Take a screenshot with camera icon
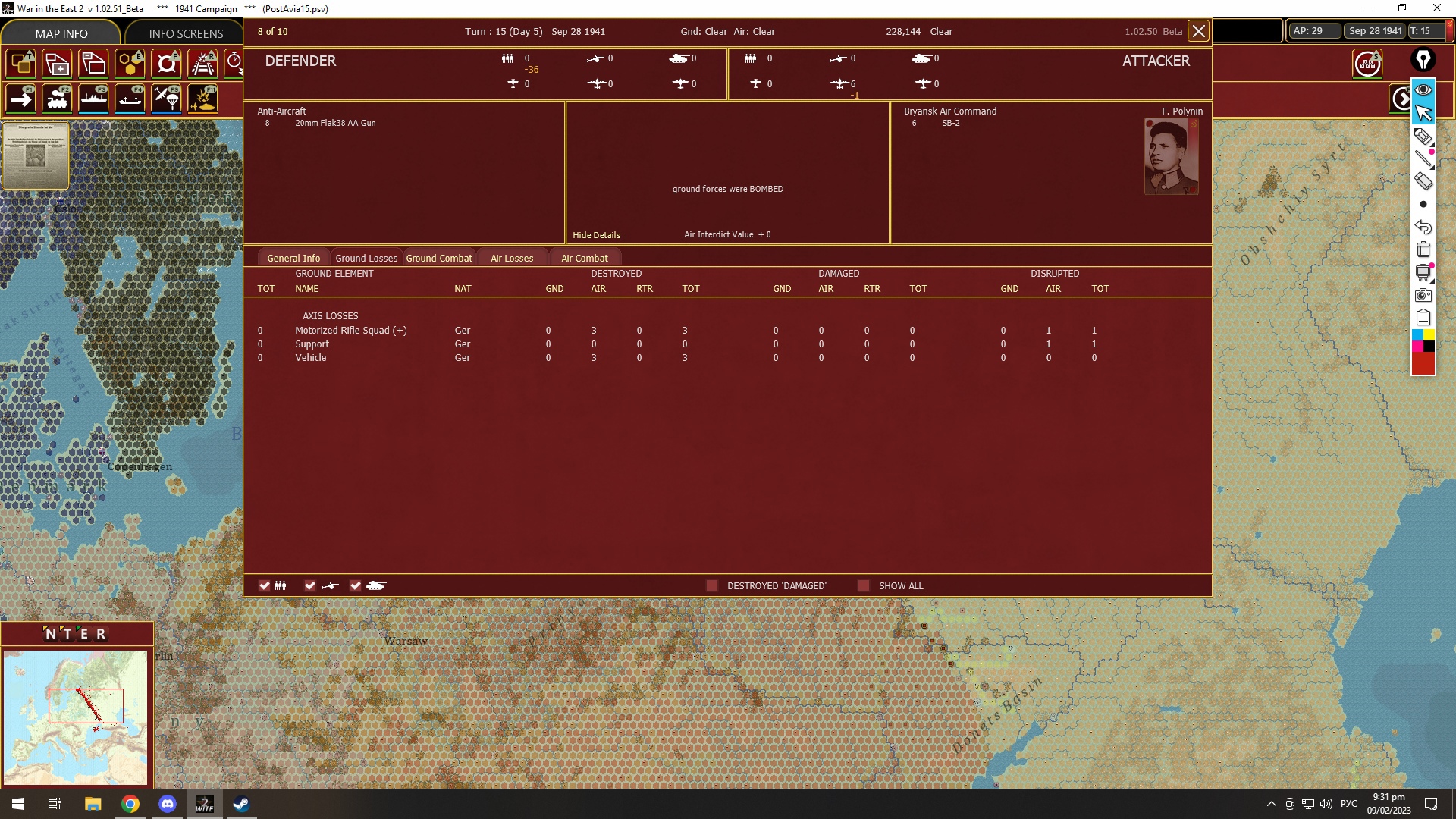Screen dimensions: 1456x819 coord(1423,295)
